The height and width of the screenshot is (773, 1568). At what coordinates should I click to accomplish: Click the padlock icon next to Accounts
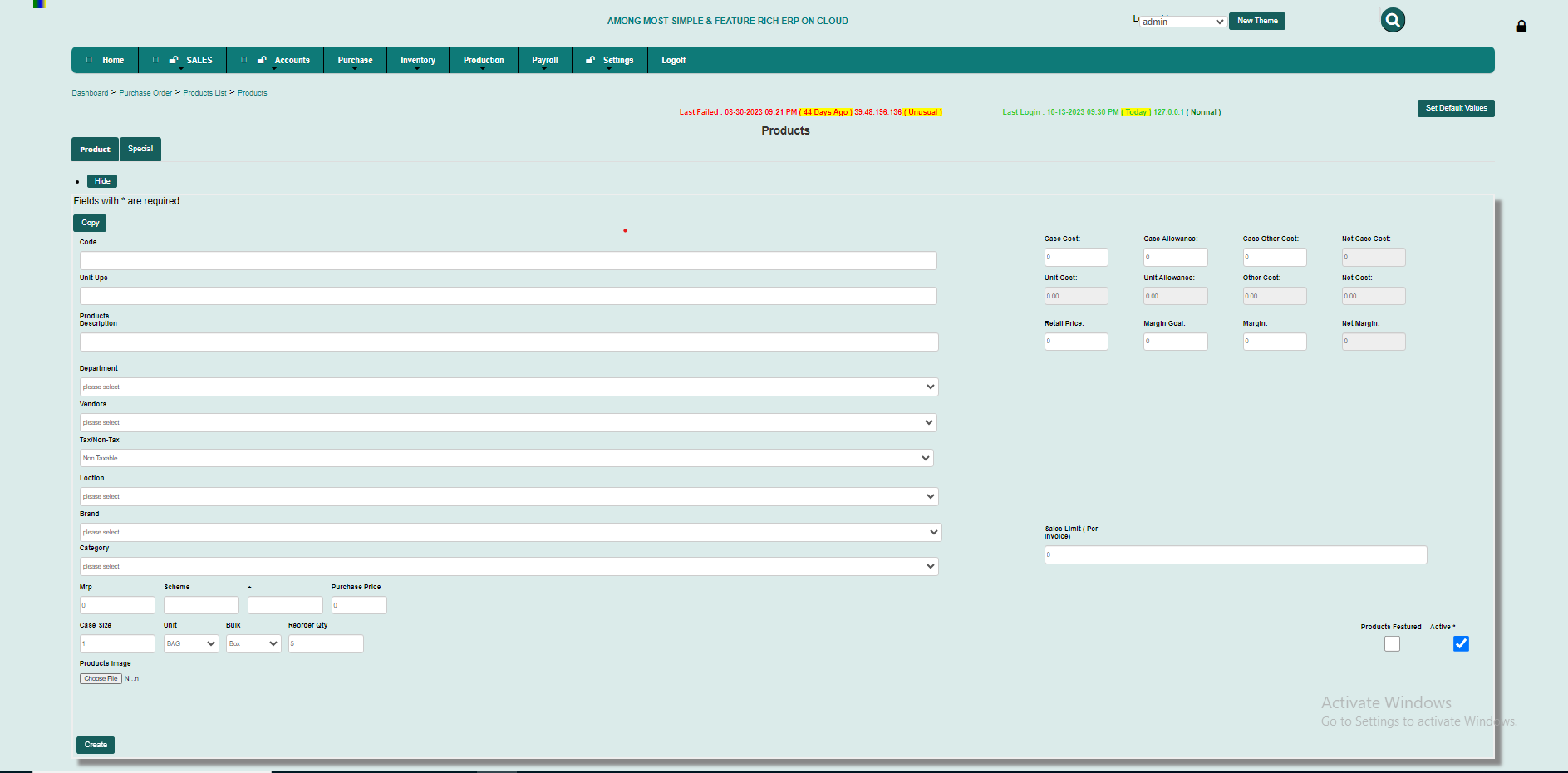261,59
